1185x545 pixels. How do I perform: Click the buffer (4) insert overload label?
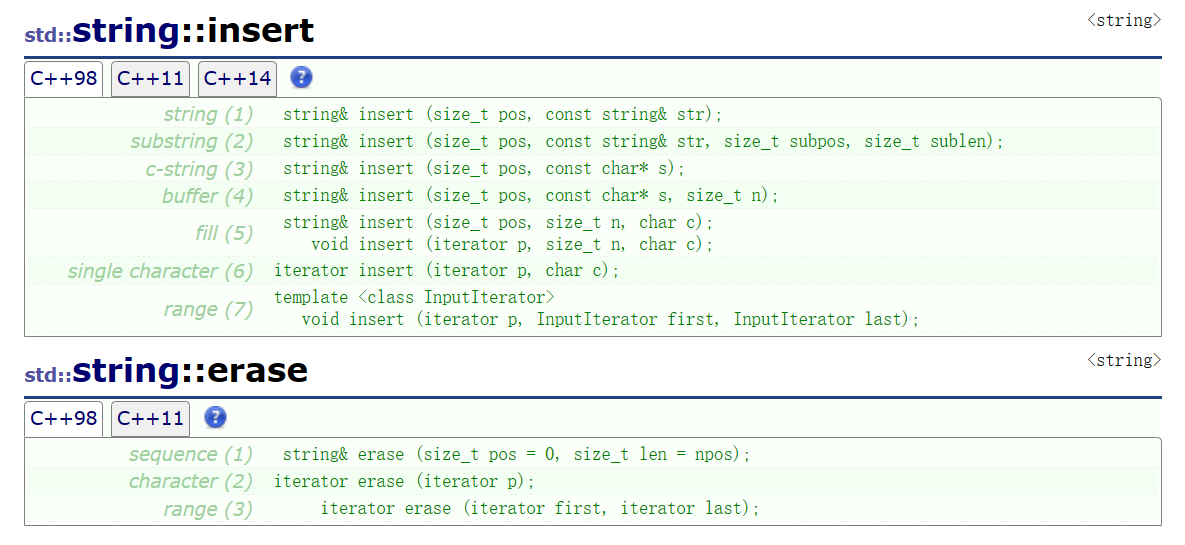coord(208,195)
